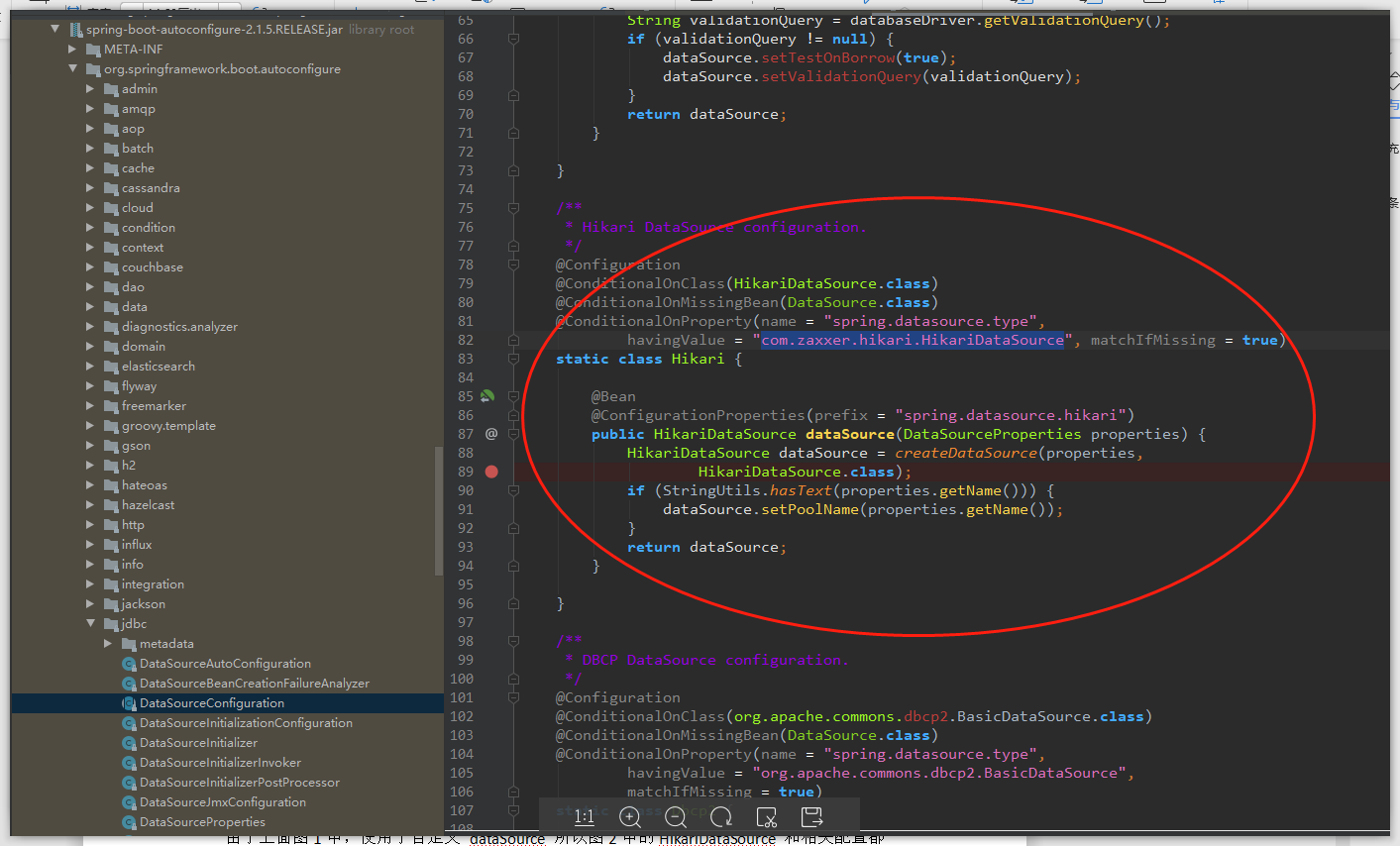The width and height of the screenshot is (1400, 846).
Task: Click @ConditionalOnMissingBean annotation on line 80
Action: coord(668,302)
